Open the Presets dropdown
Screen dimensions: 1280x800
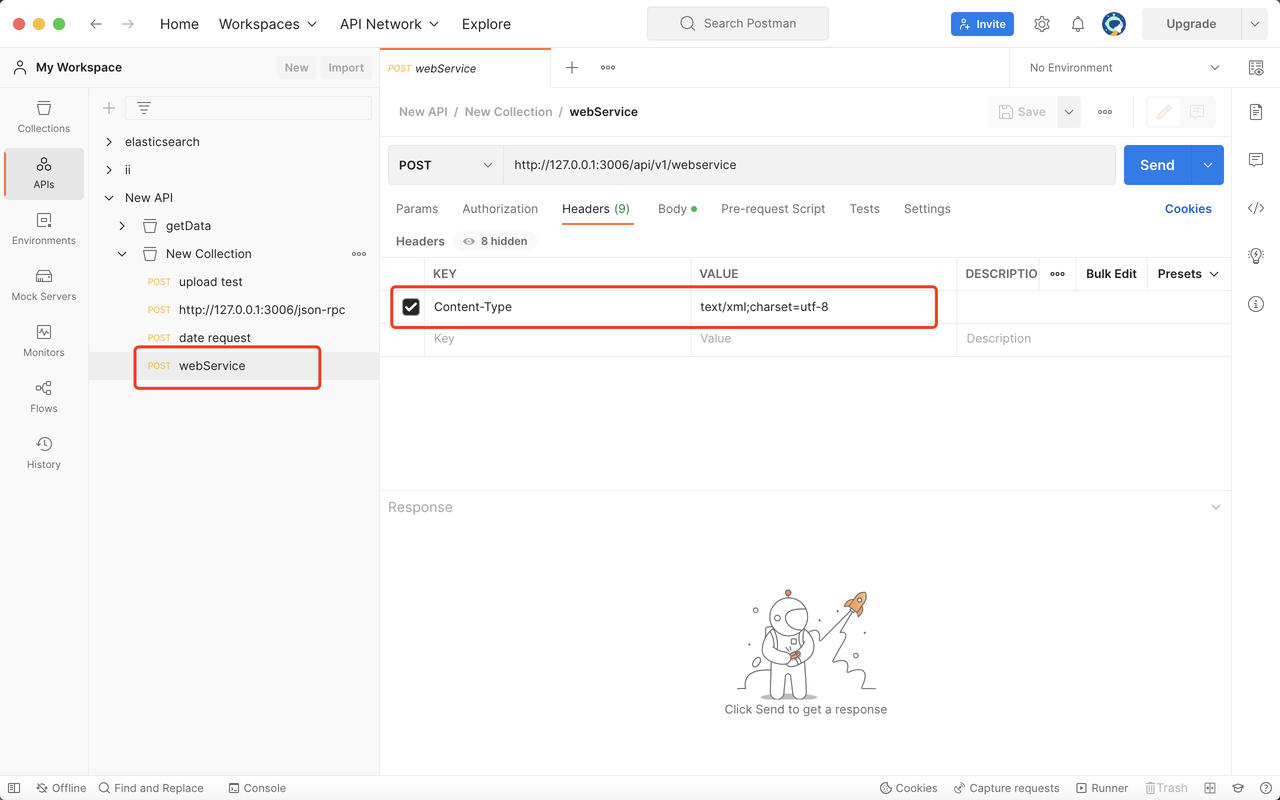tap(1188, 274)
